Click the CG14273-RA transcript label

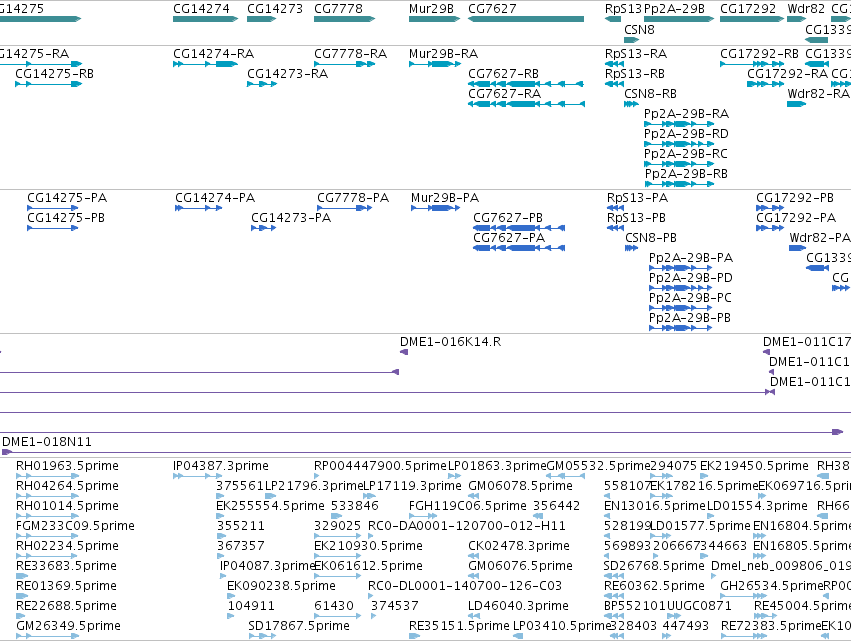coord(287,74)
